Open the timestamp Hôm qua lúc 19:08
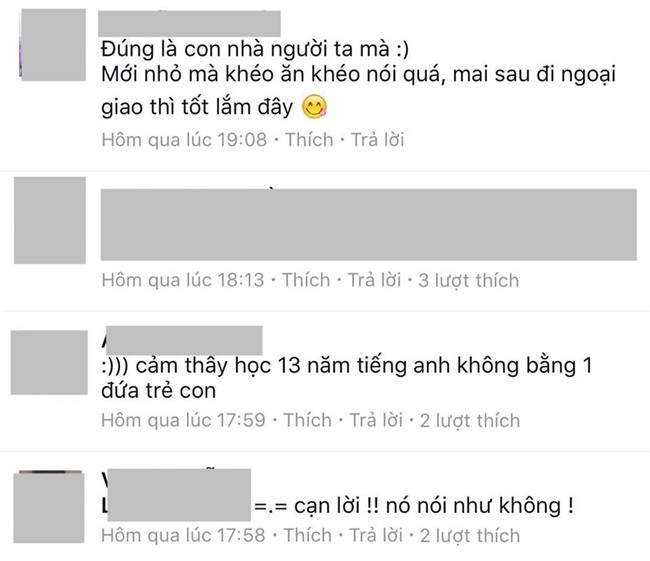The image size is (650, 561). click(184, 140)
